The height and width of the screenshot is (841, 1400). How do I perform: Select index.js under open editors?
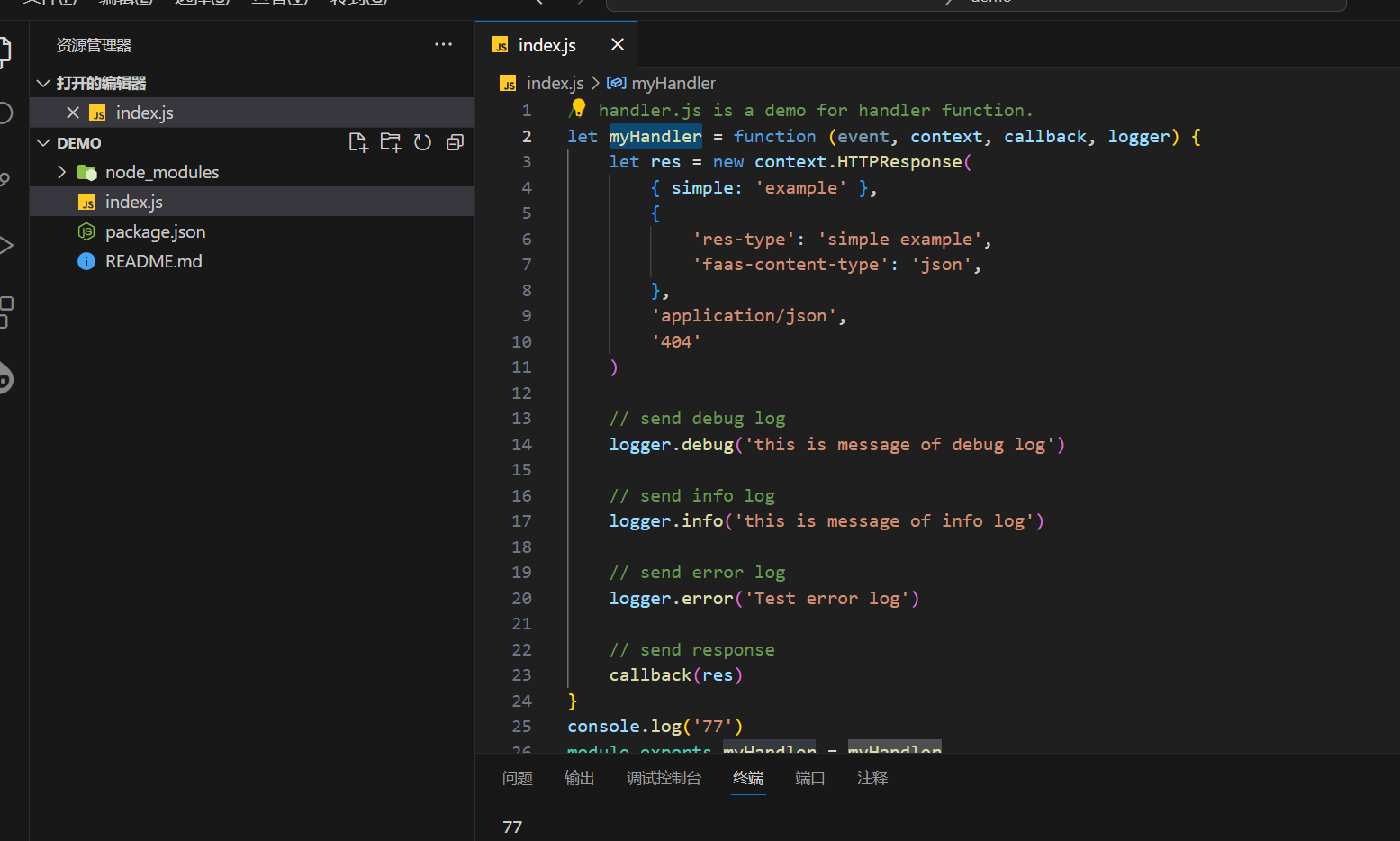[252, 113]
